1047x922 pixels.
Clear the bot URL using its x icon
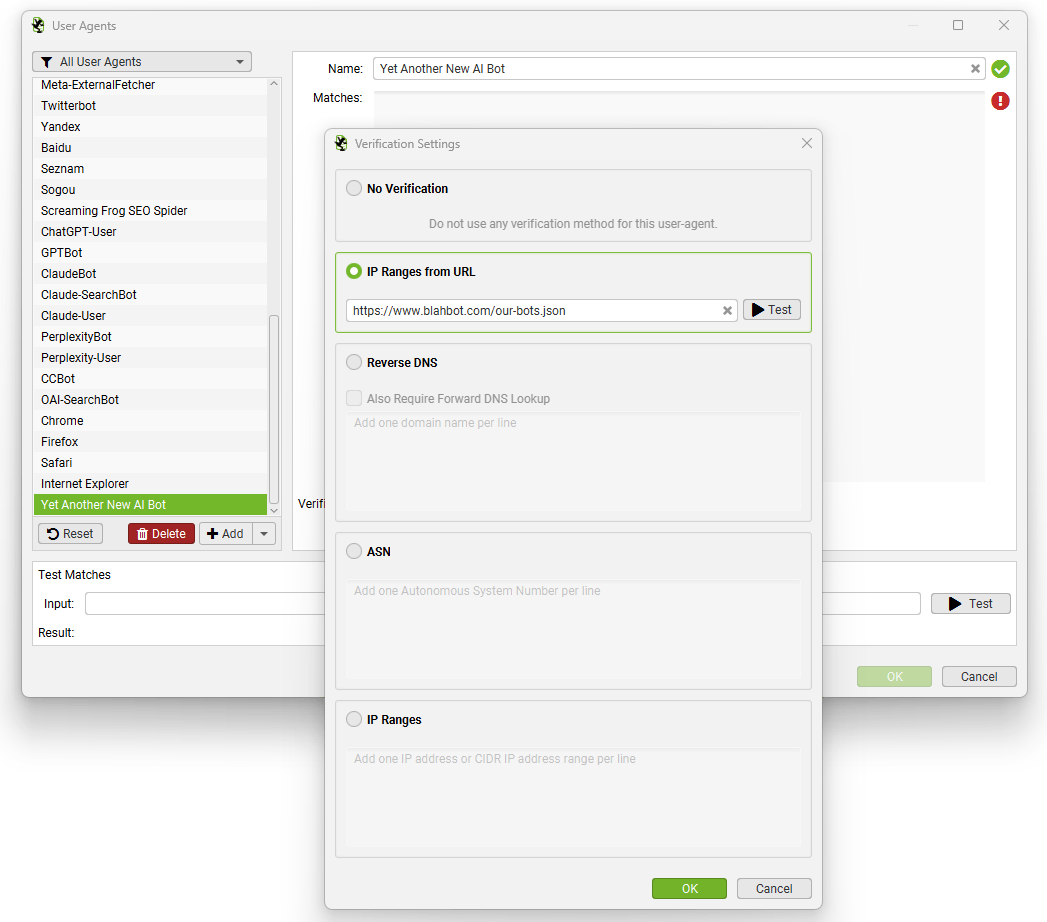(727, 310)
